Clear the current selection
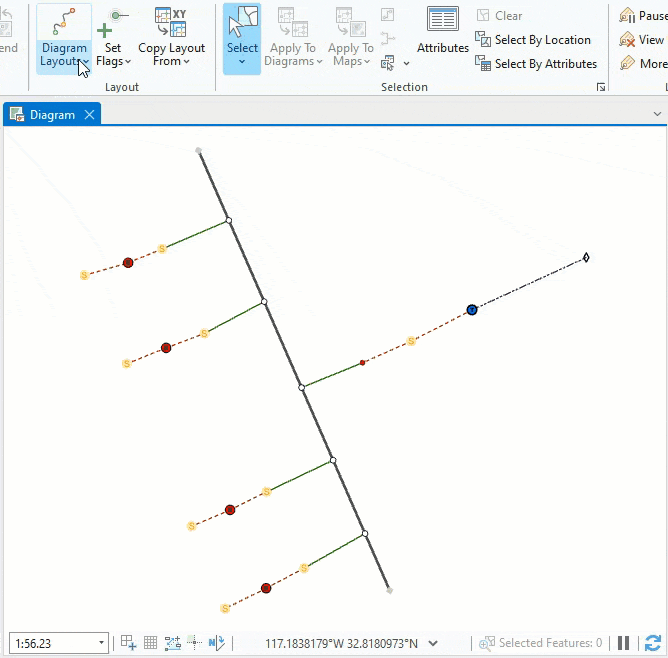 [x=499, y=16]
